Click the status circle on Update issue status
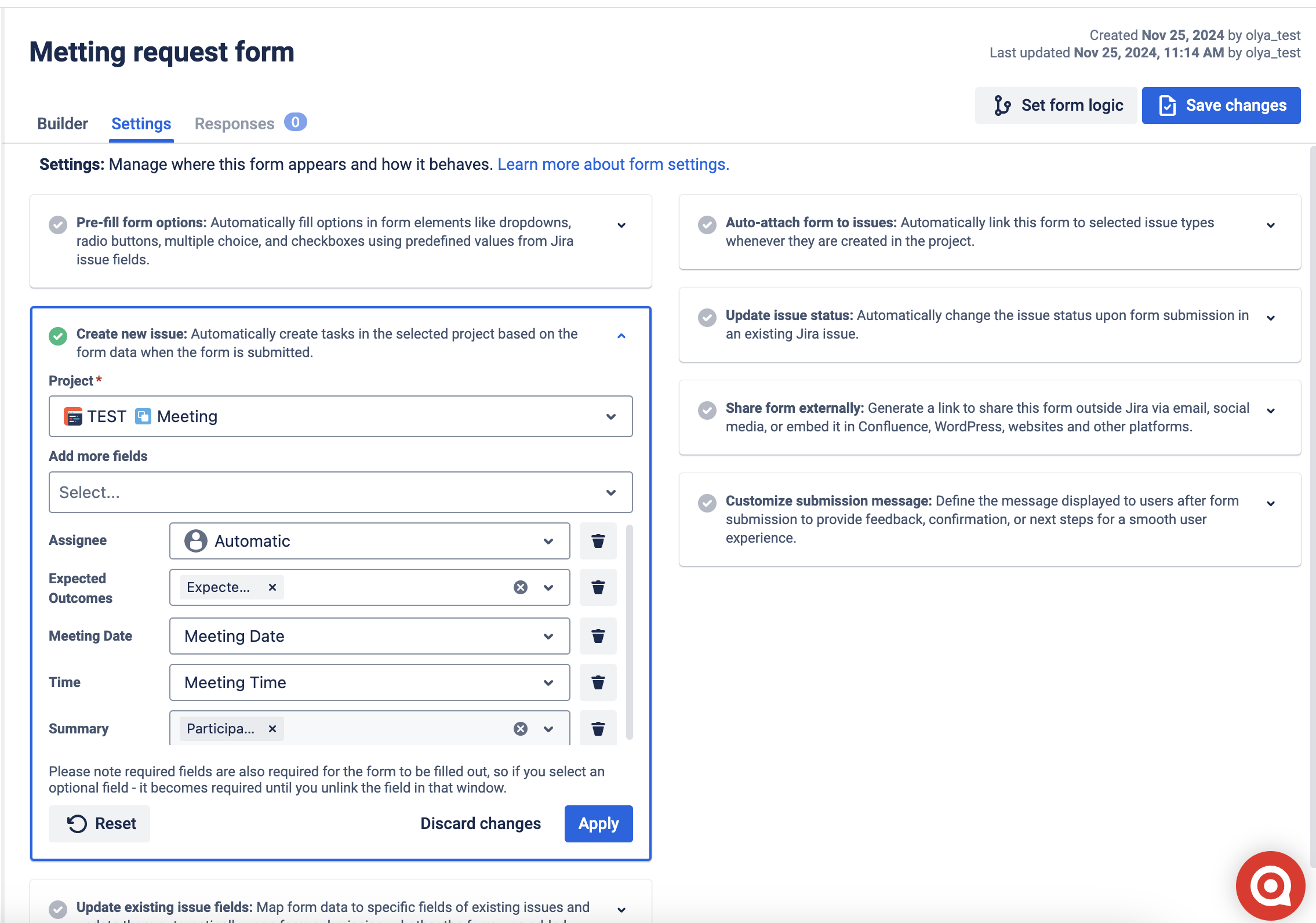This screenshot has height=923, width=1316. (707, 317)
